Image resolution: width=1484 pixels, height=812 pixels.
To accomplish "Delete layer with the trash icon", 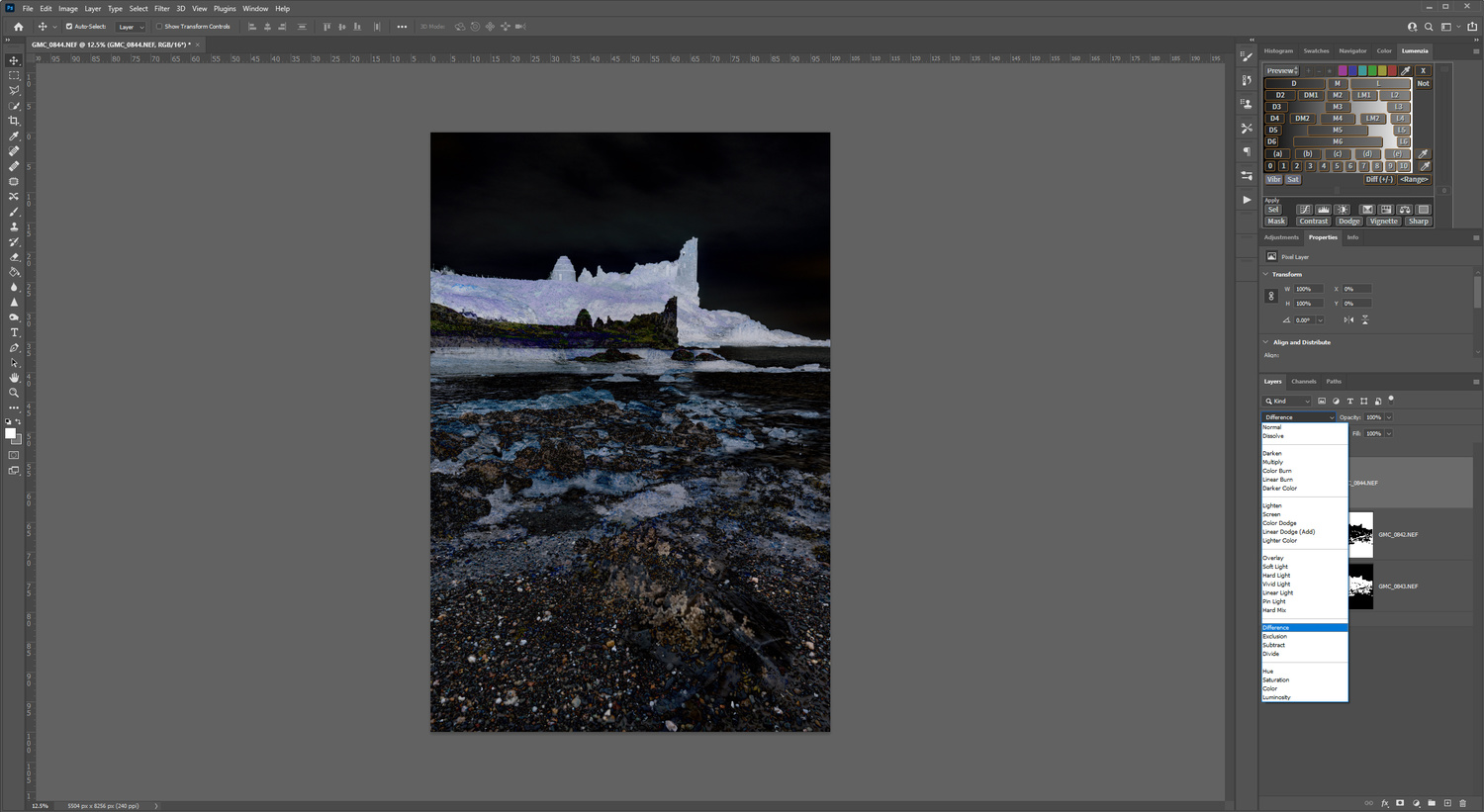I will coord(1463,803).
